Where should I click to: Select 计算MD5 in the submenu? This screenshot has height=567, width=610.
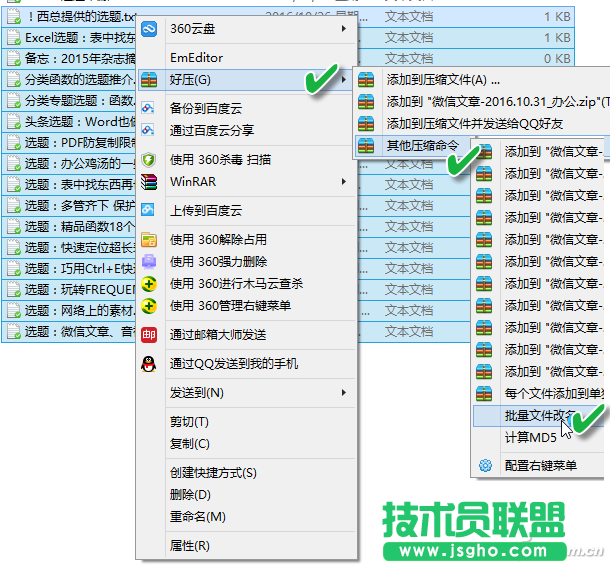pos(530,437)
